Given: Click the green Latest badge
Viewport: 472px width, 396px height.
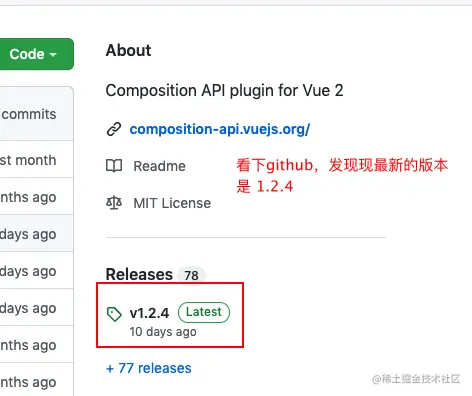Looking at the screenshot, I should 204,312.
